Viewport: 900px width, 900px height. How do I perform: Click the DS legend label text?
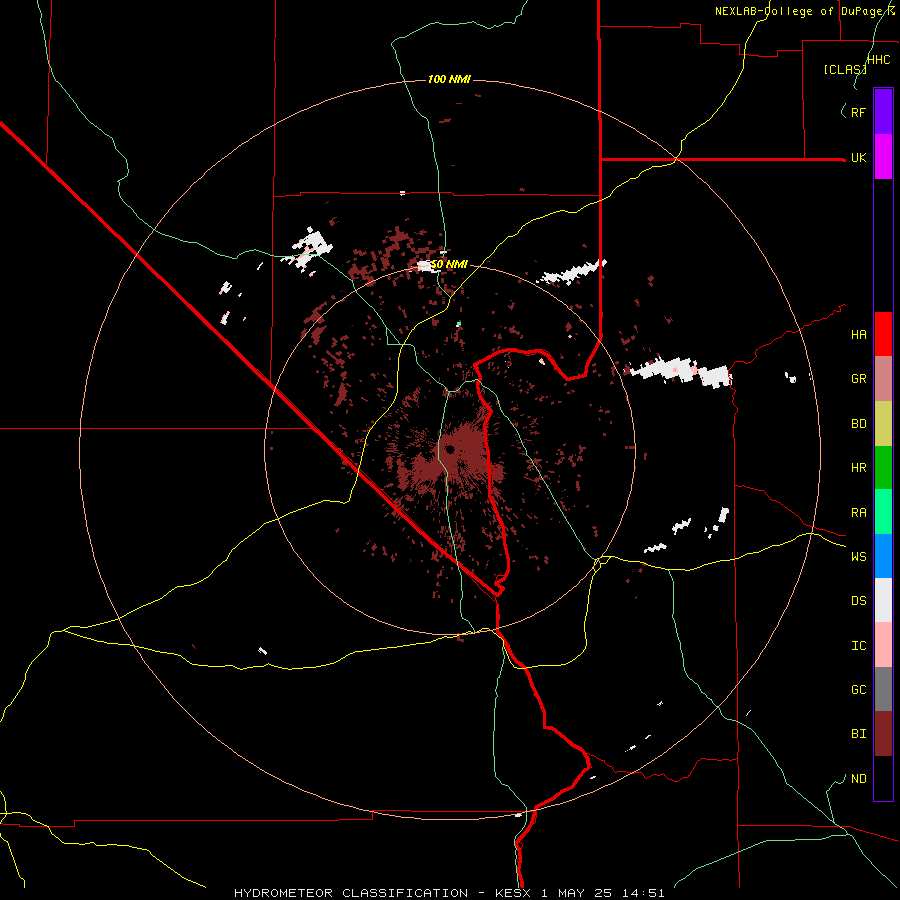tap(858, 601)
